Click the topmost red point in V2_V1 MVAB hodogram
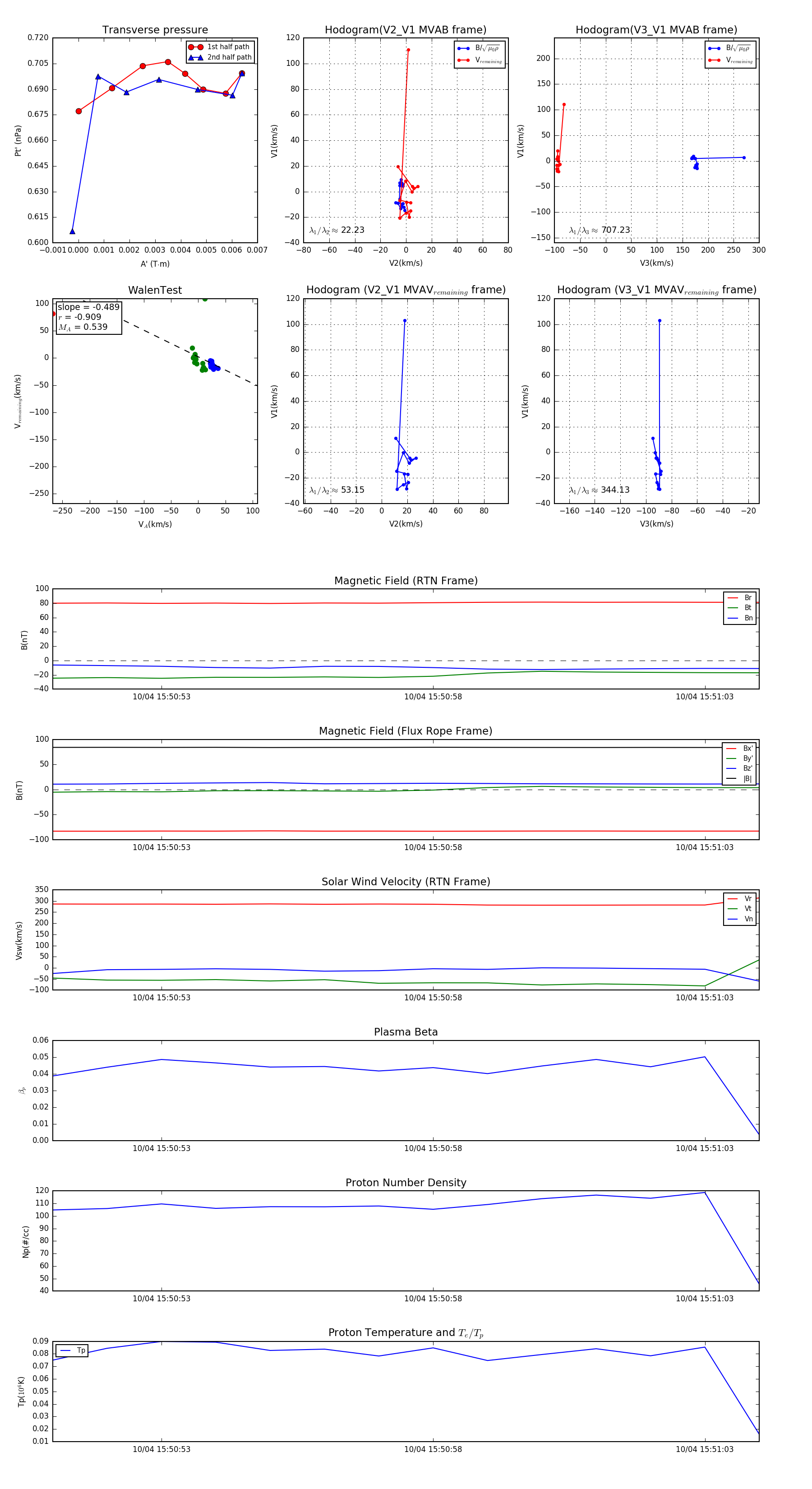812x1489 pixels. [x=408, y=50]
